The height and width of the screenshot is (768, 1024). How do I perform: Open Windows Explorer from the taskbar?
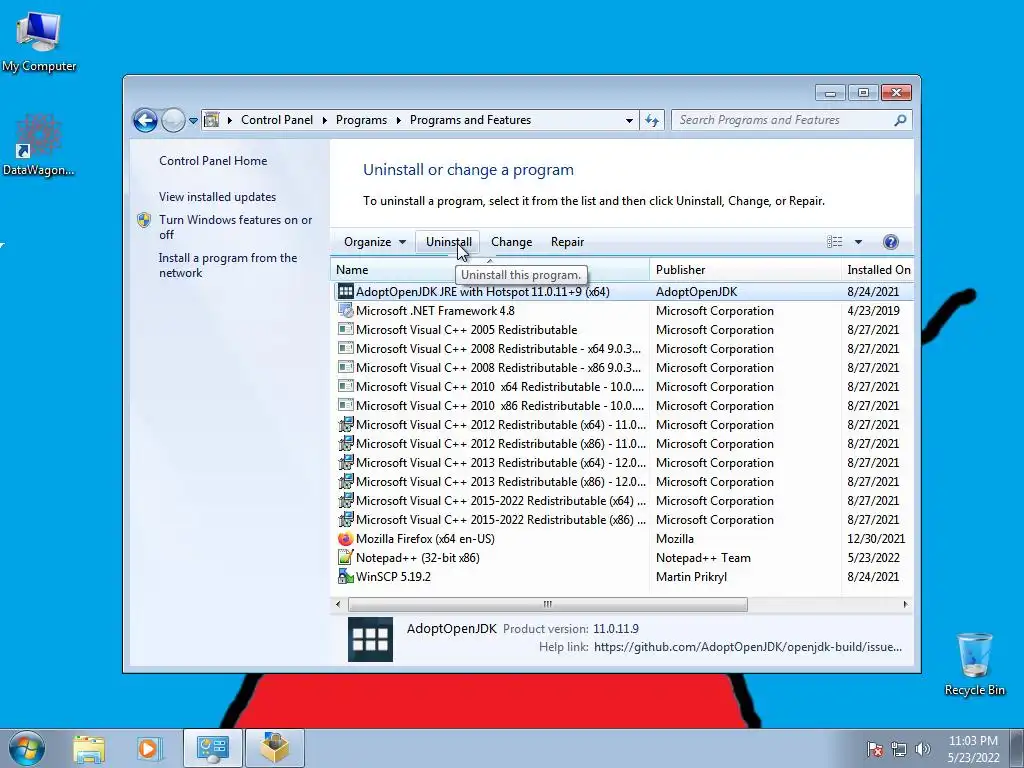pos(89,748)
